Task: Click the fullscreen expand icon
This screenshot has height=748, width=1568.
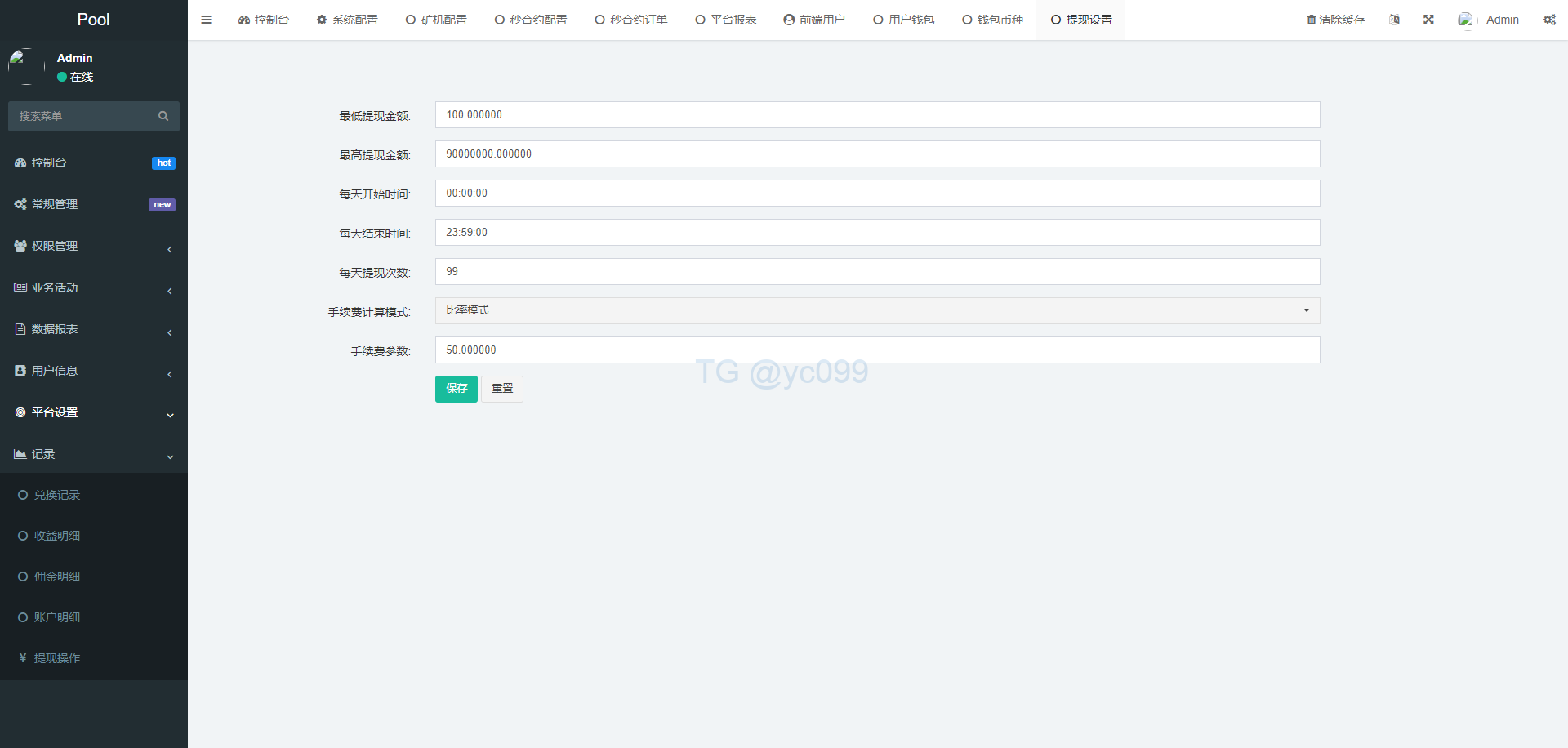Action: [x=1428, y=20]
